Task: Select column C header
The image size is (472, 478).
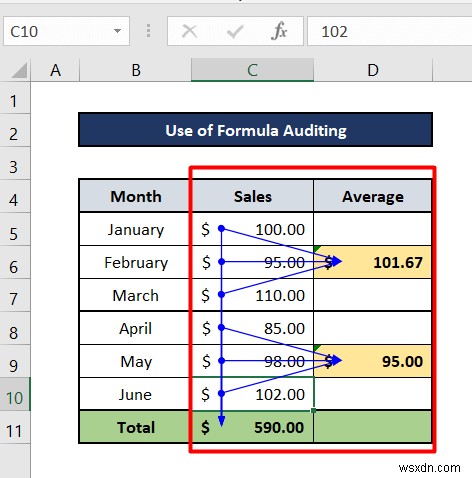Action: click(x=252, y=70)
